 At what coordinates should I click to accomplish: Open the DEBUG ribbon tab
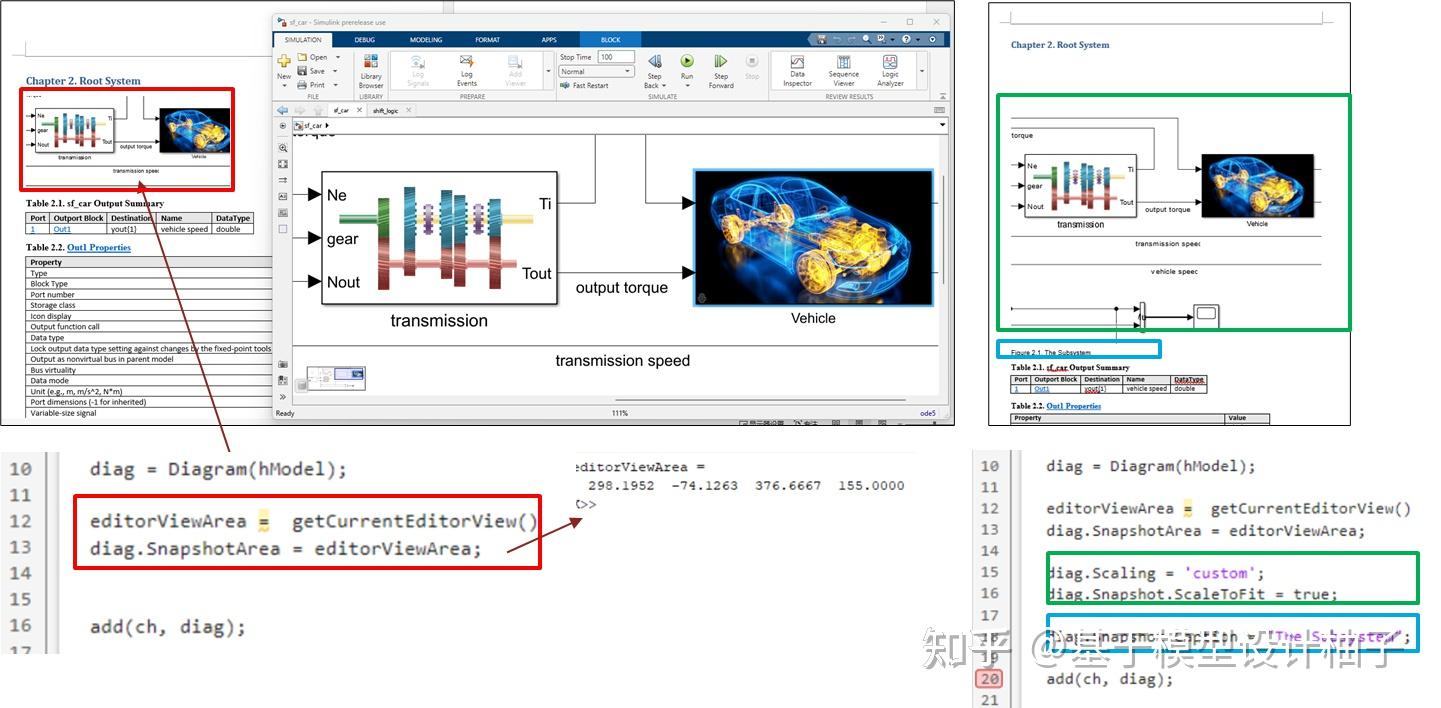365,40
